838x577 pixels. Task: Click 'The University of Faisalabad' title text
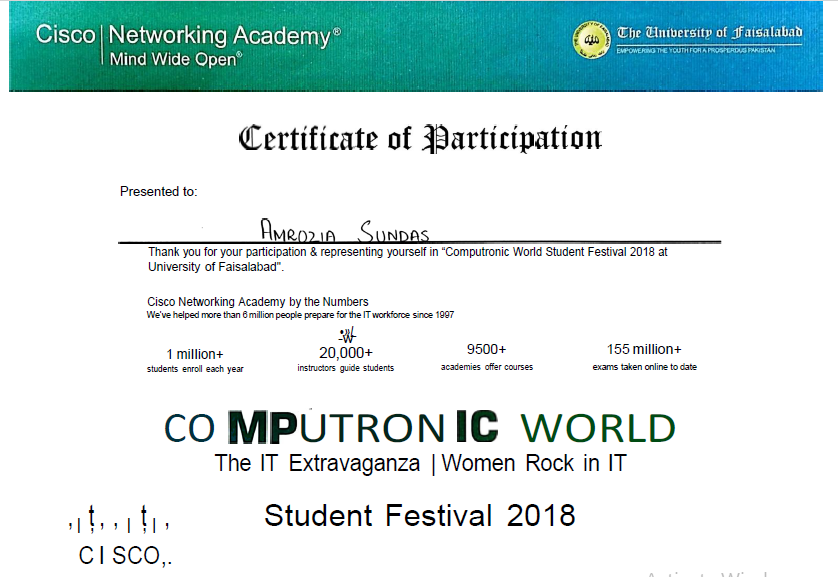pyautogui.click(x=710, y=33)
